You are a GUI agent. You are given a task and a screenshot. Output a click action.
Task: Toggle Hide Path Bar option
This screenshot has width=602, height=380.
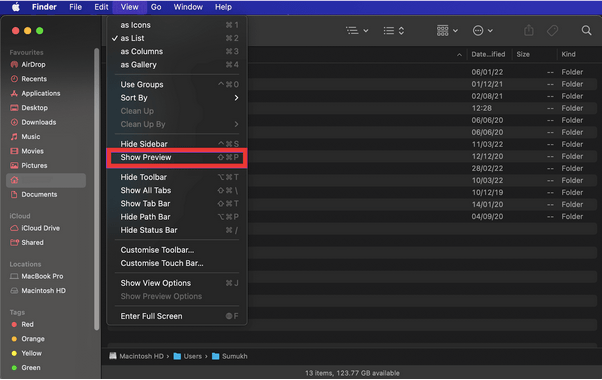[177, 217]
